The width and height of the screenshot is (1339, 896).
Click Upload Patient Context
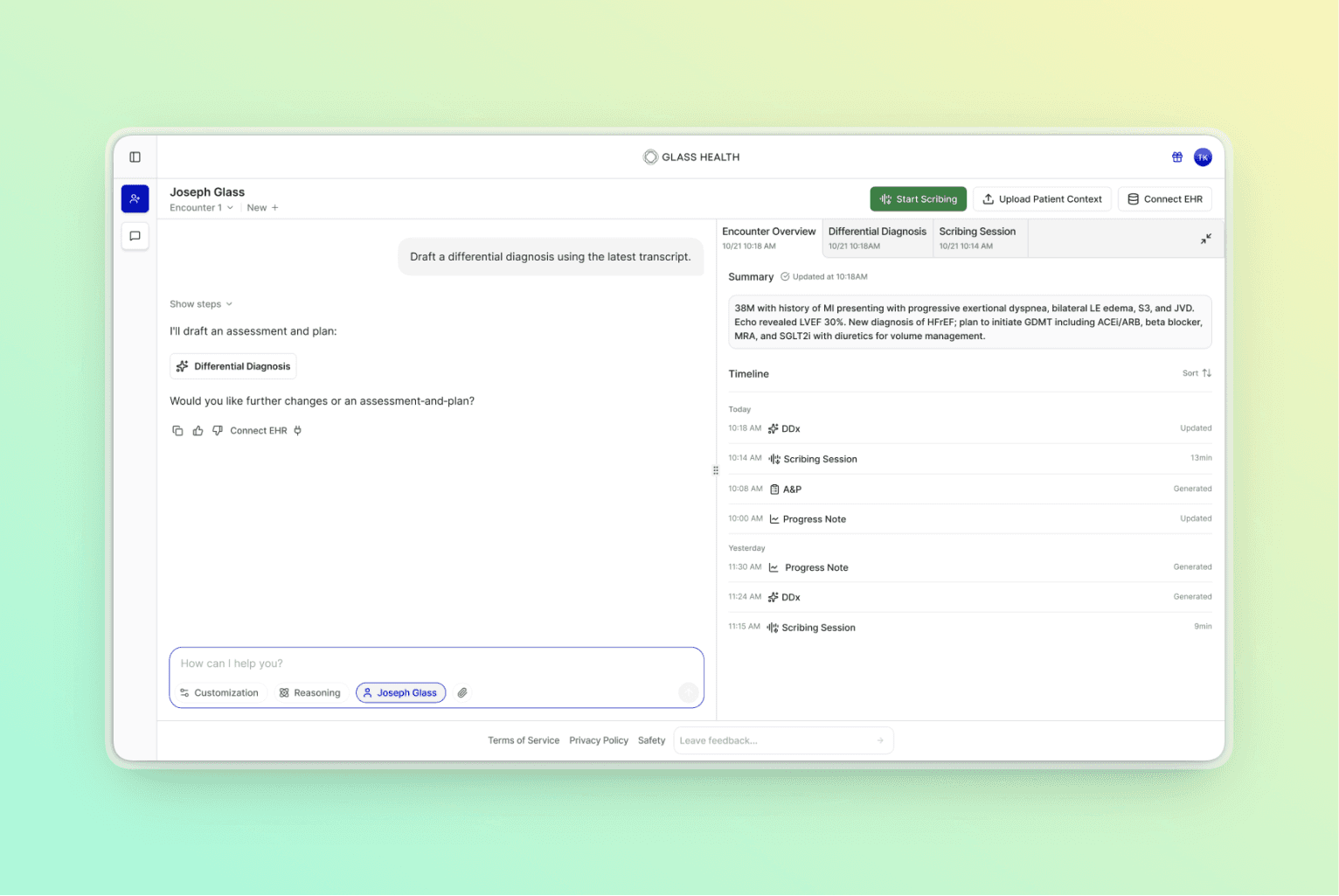(x=1042, y=199)
